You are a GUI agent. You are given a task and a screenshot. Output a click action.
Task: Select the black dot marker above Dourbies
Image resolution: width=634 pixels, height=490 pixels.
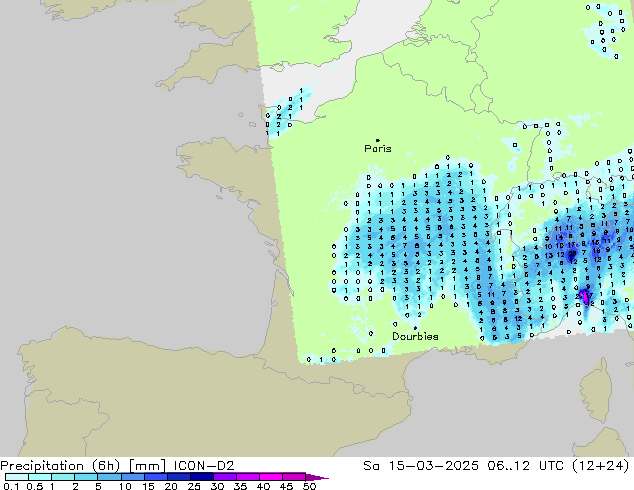415,328
